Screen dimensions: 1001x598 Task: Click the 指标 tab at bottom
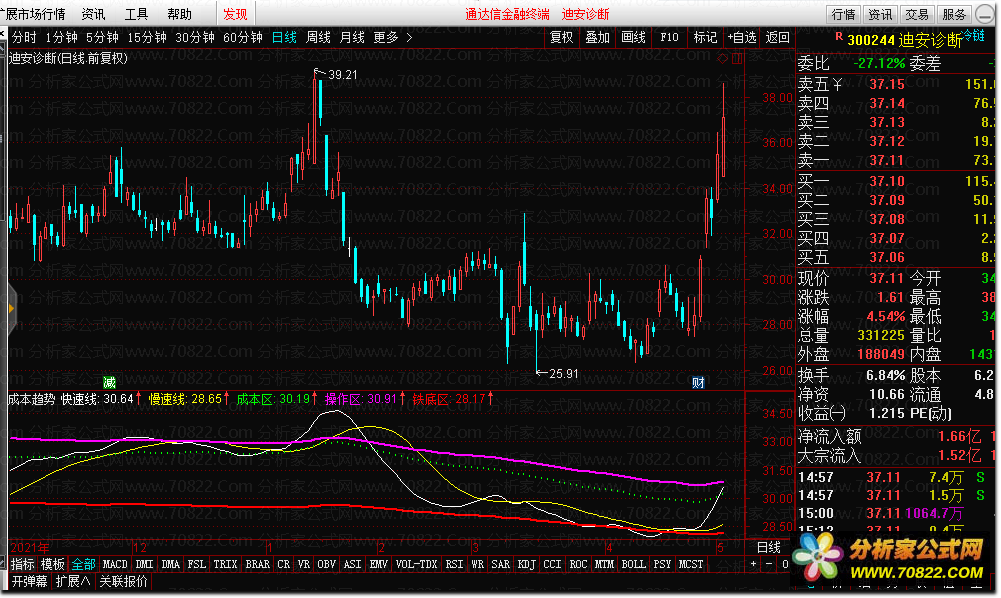(22, 564)
